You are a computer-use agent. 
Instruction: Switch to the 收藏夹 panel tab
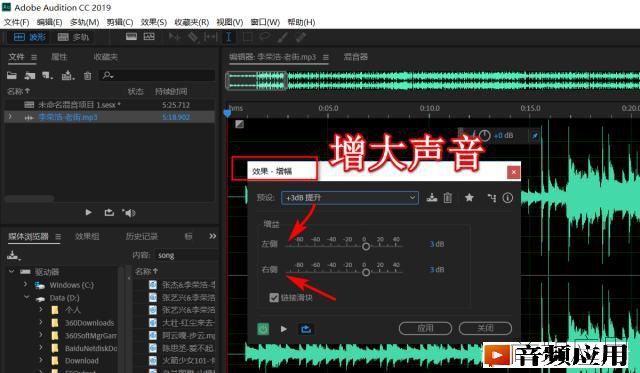coord(105,57)
